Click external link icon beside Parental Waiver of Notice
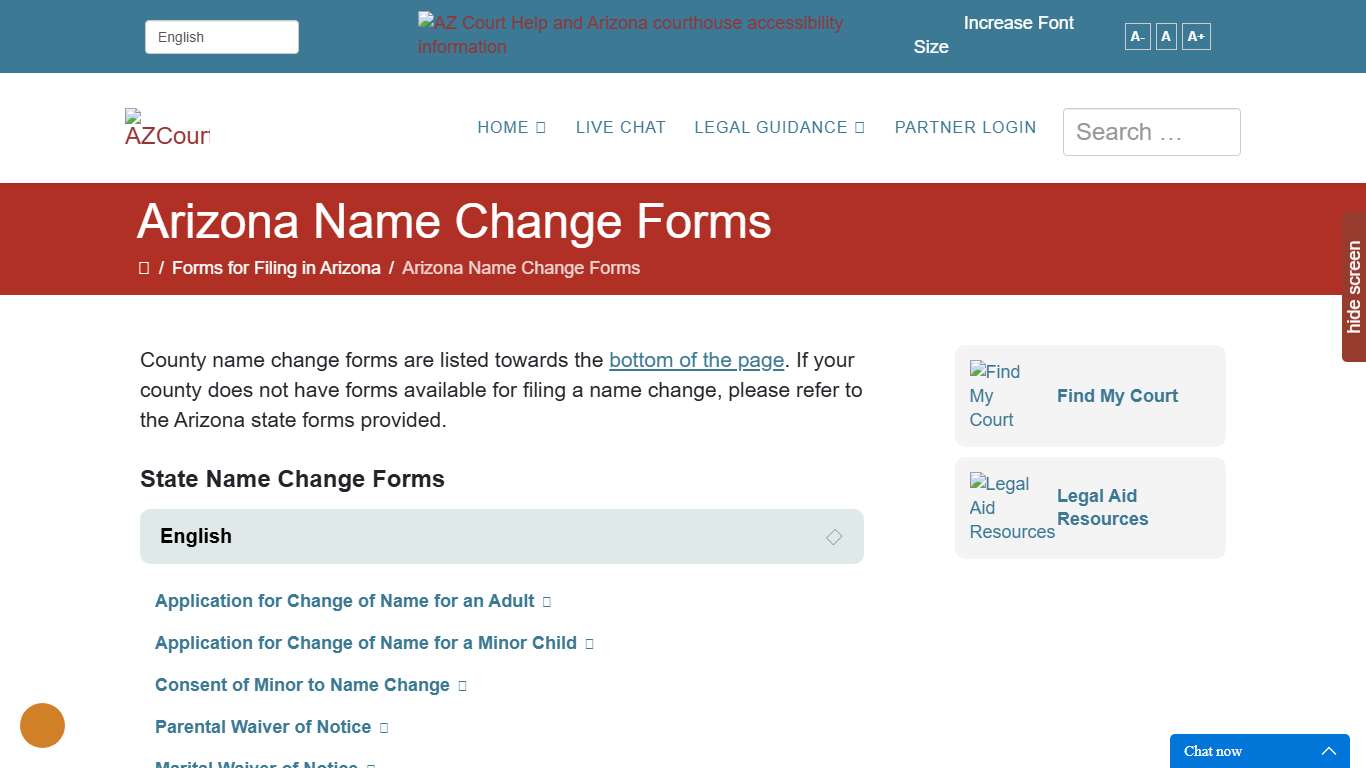This screenshot has width=1366, height=768. click(x=385, y=728)
